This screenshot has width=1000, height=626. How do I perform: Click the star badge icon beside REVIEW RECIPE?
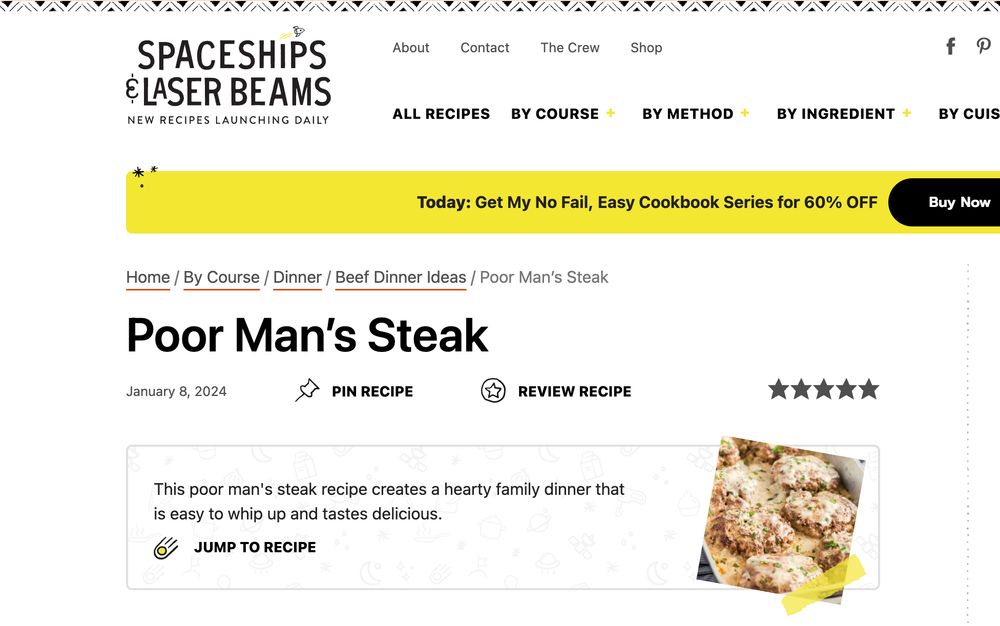[x=493, y=391]
